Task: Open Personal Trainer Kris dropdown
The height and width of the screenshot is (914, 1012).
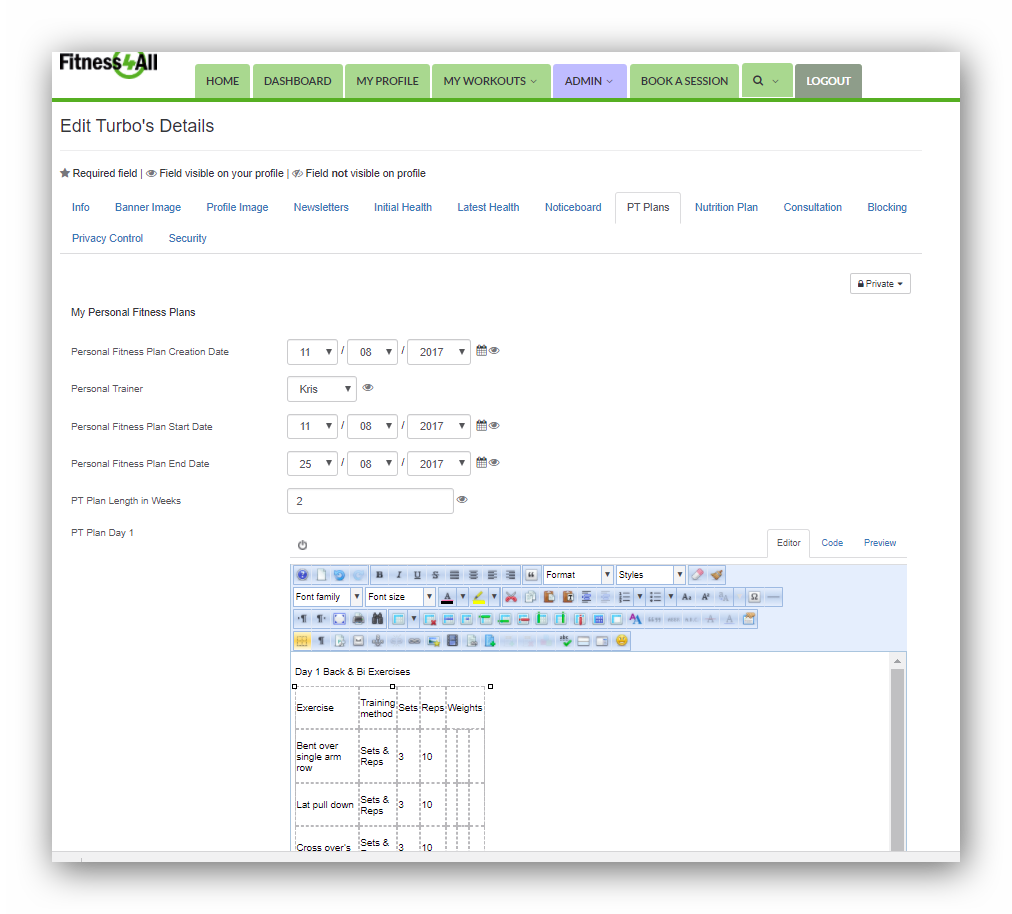Action: click(322, 389)
